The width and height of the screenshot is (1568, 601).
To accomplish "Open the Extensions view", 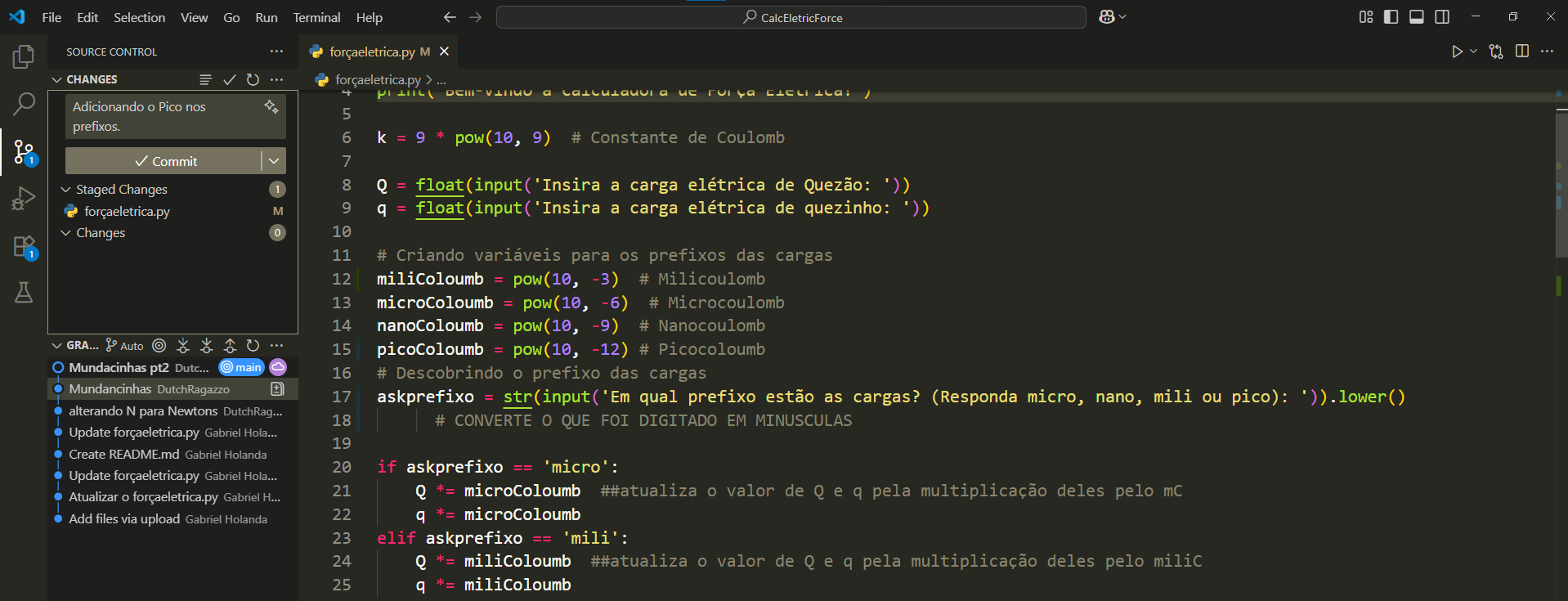I will [24, 247].
